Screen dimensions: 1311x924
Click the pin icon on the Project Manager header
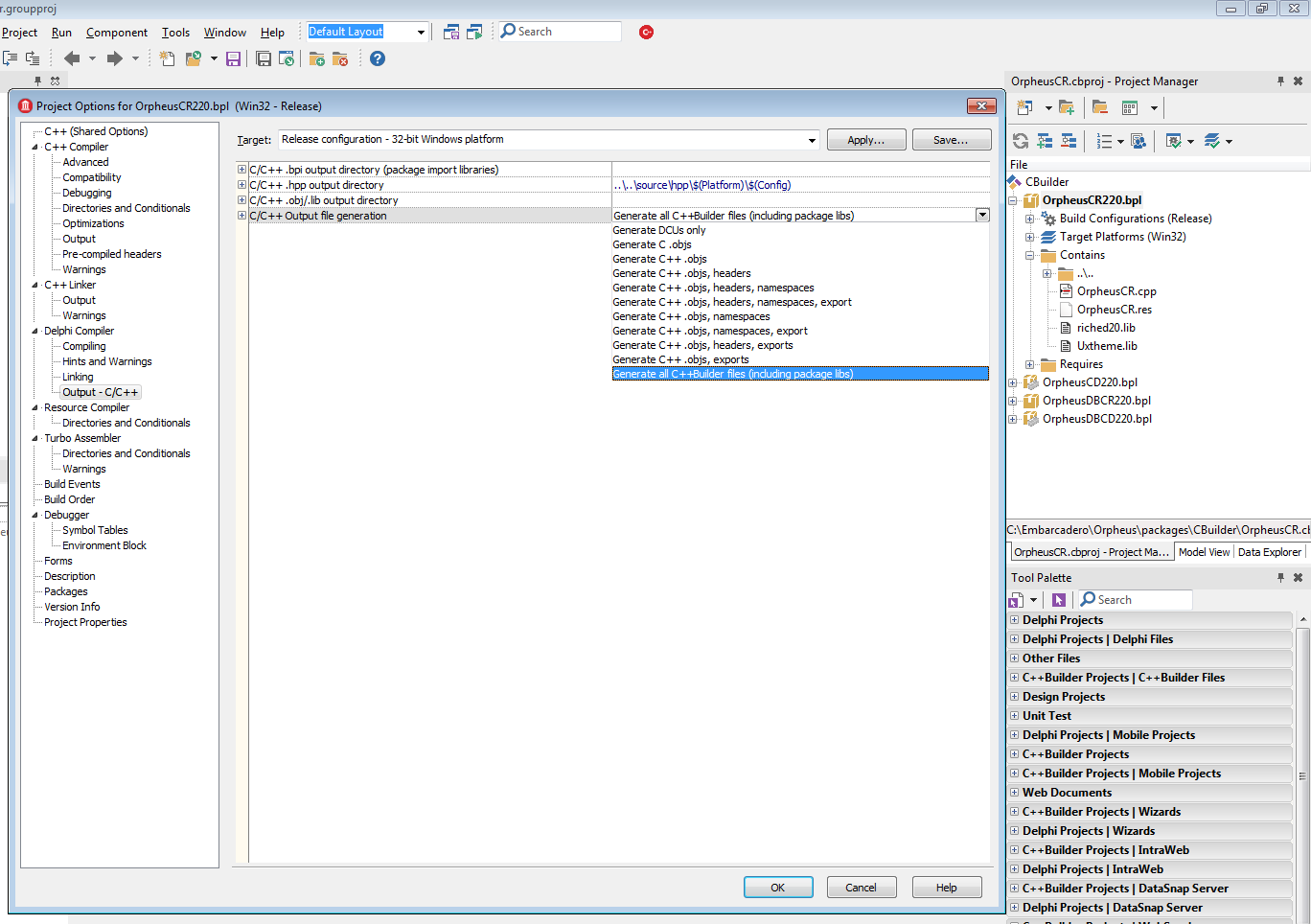[1280, 81]
